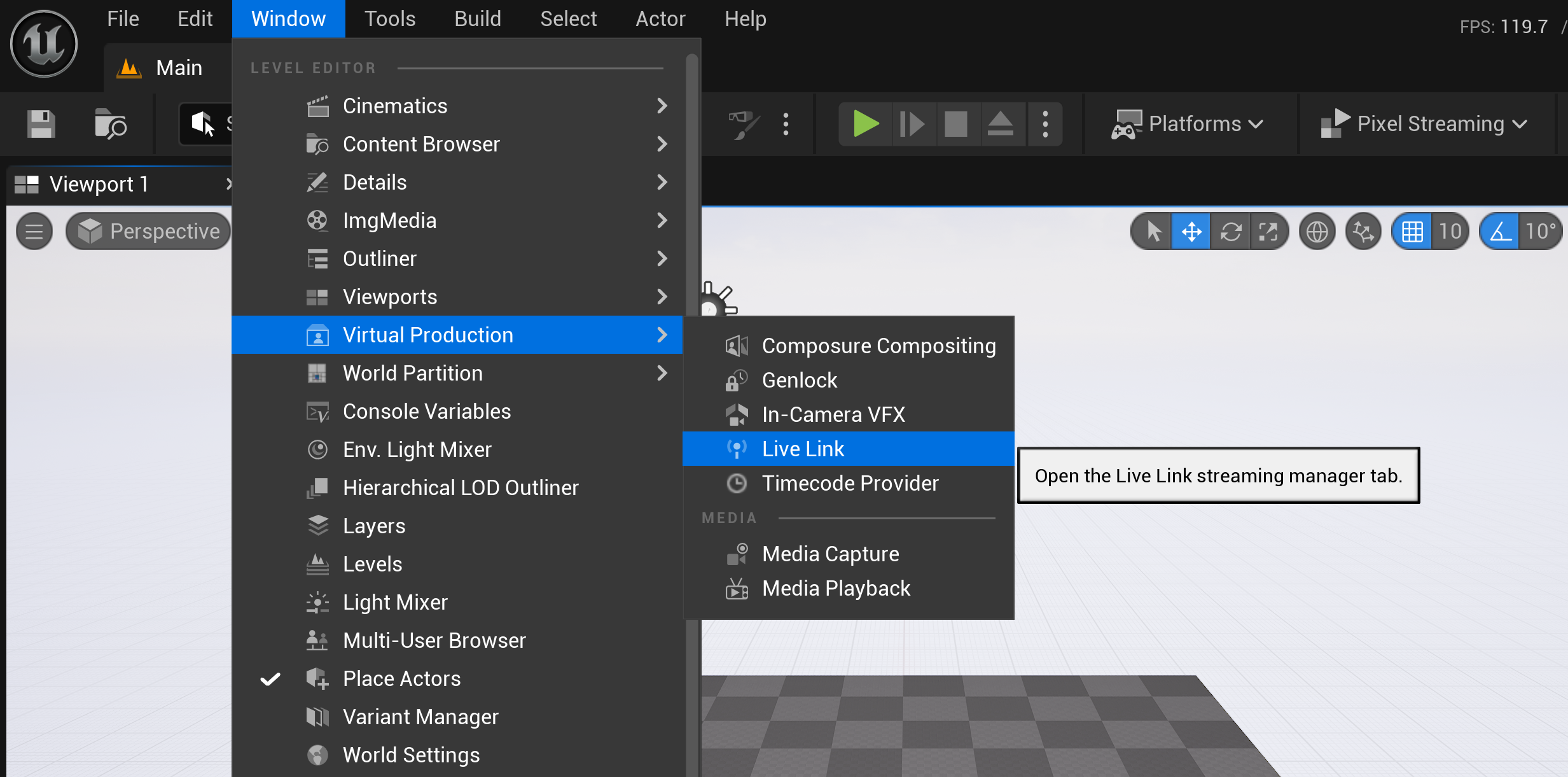Image resolution: width=1568 pixels, height=777 pixels.
Task: Click the Unreal Engine logo icon
Action: 44,45
